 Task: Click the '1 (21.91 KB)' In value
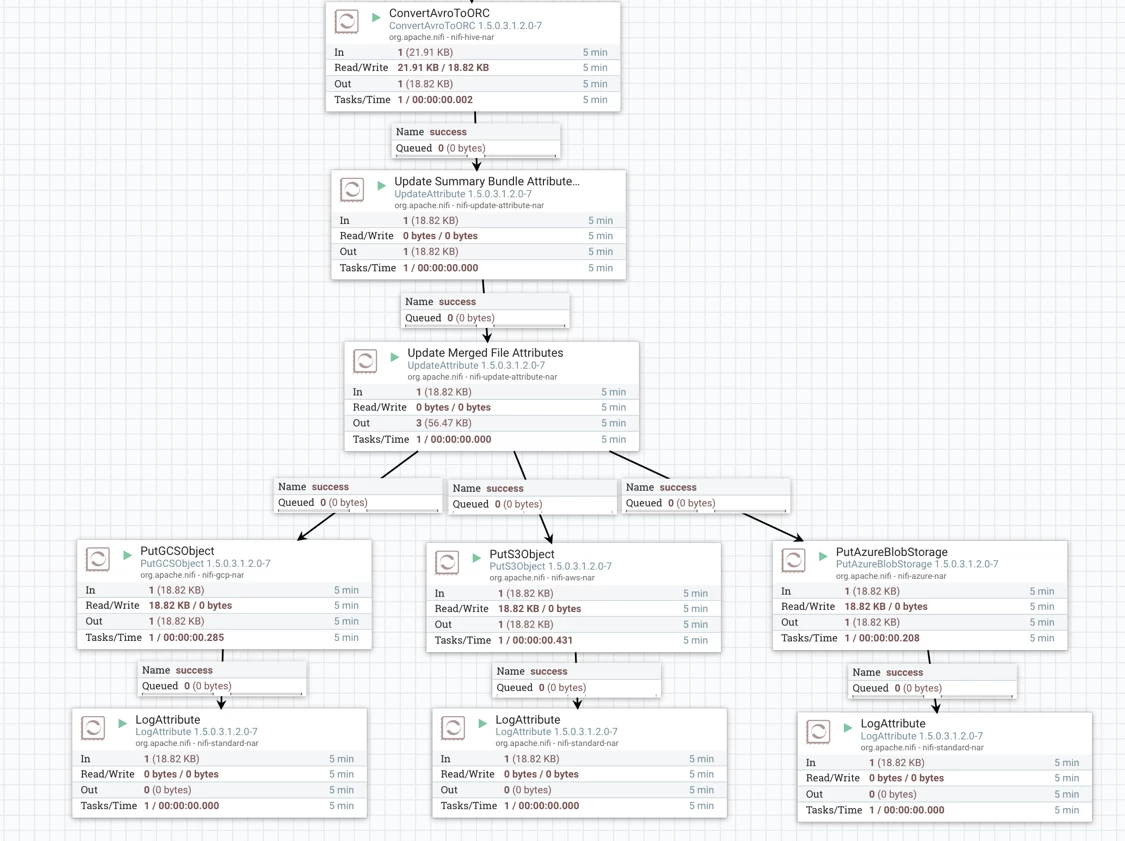click(x=425, y=52)
